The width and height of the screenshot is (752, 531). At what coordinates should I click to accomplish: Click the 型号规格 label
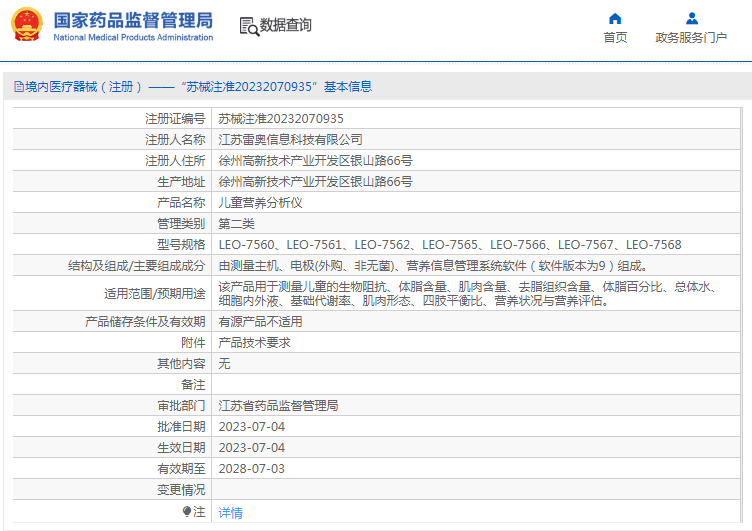[181, 245]
